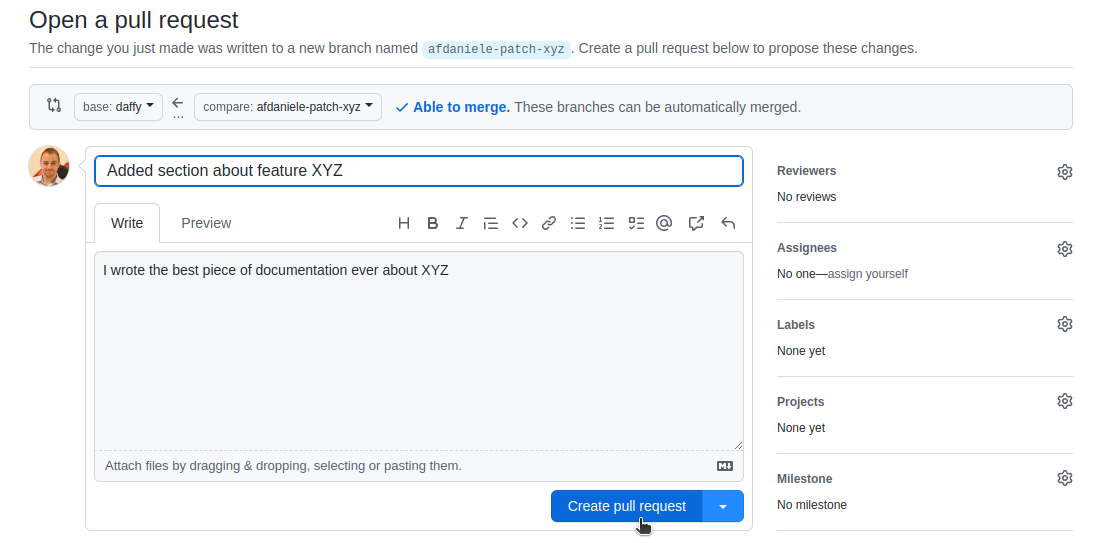Click the Able to merge status text
This screenshot has height=543, width=1103.
click(461, 108)
